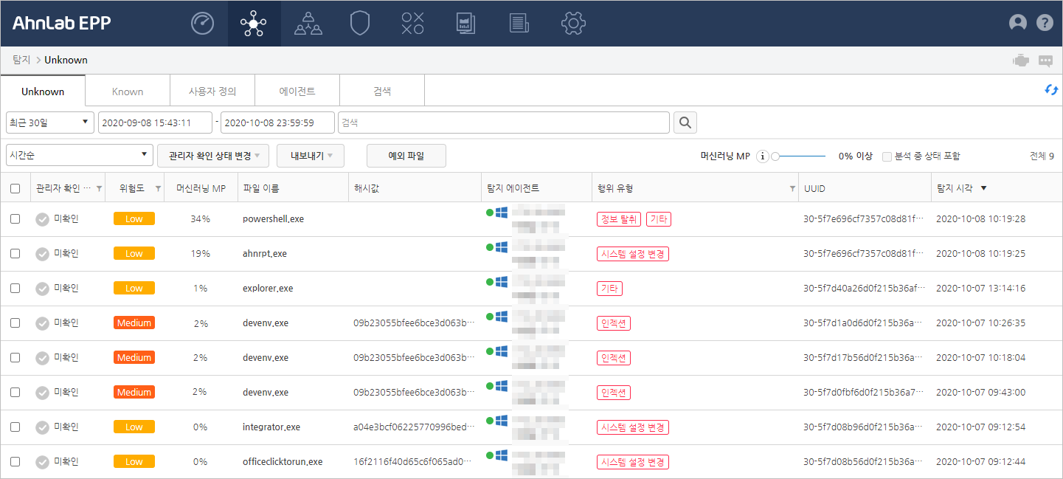The image size is (1063, 479).
Task: Switch to the Known tab
Action: (127, 91)
